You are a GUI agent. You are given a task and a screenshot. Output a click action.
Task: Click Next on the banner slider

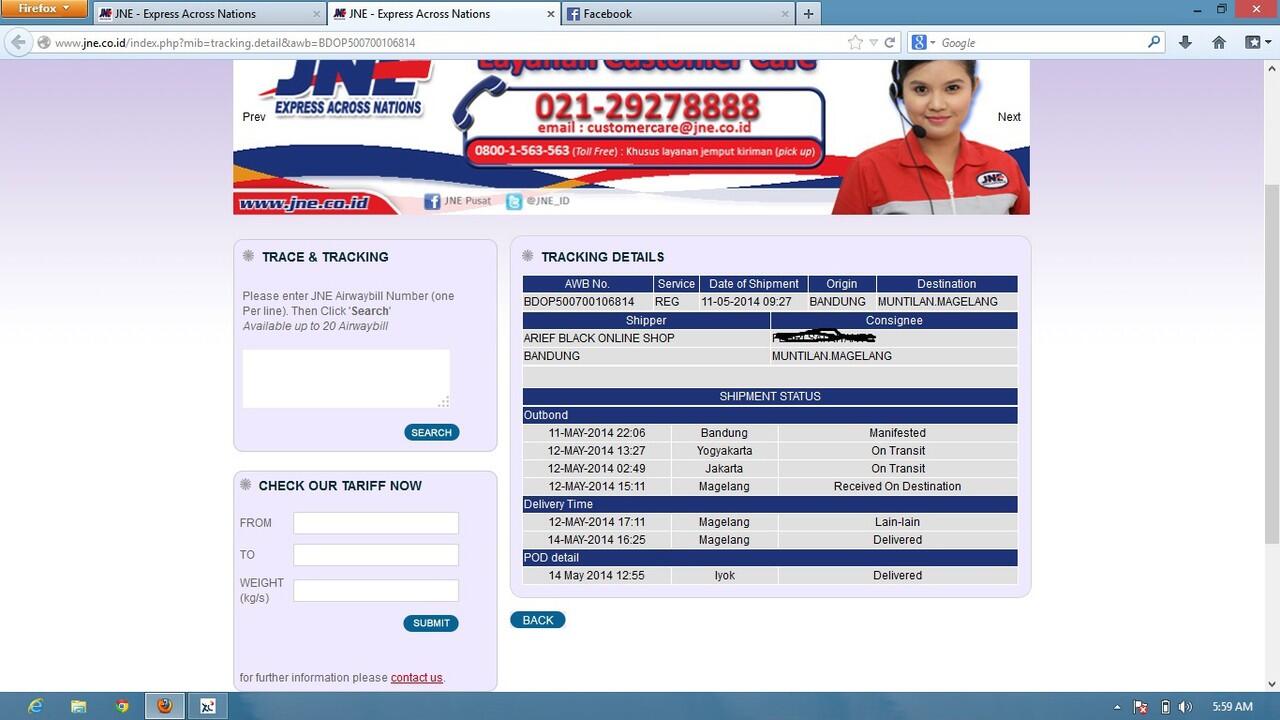(1009, 117)
